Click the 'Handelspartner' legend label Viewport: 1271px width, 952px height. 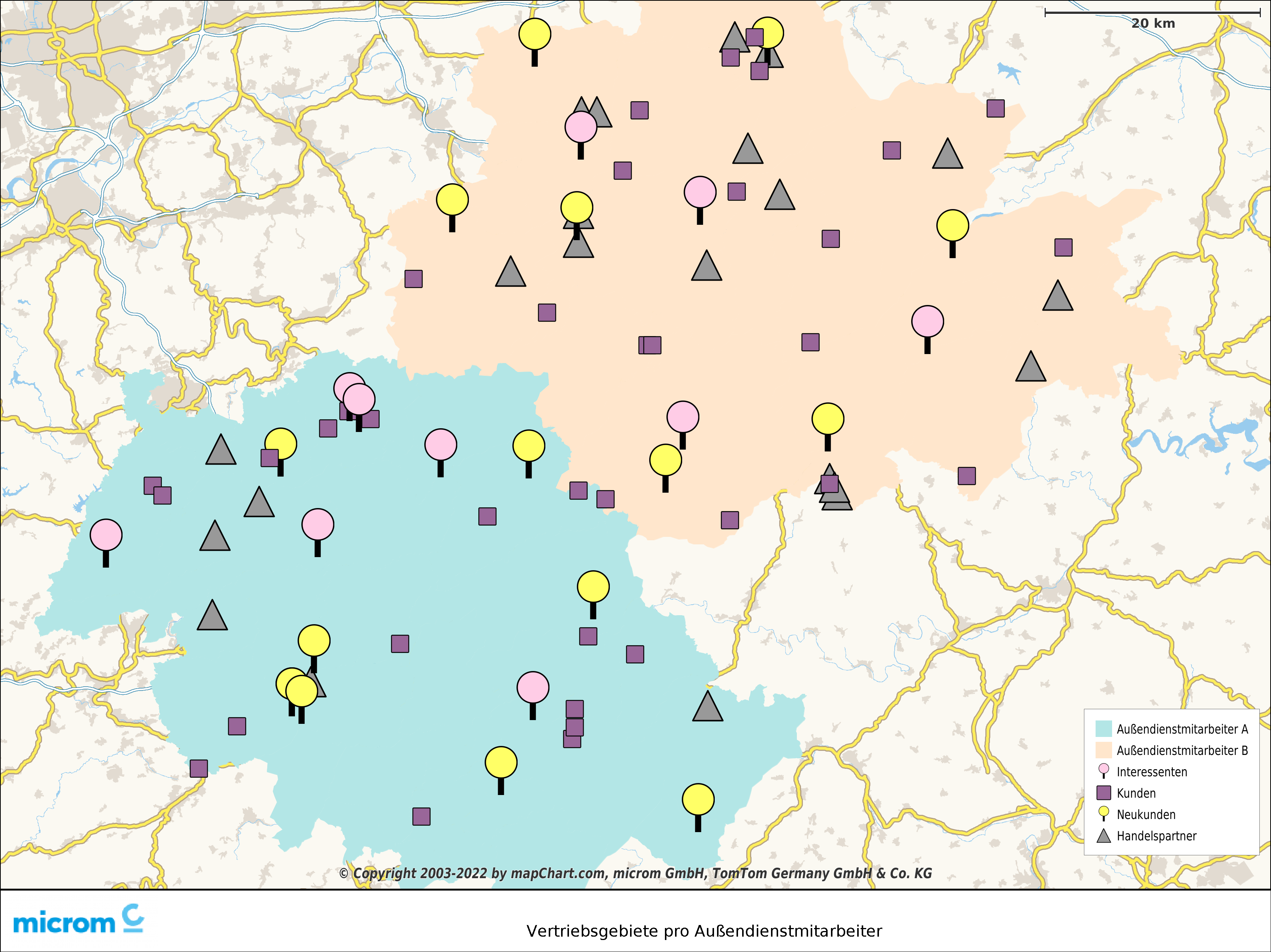click(x=1157, y=836)
